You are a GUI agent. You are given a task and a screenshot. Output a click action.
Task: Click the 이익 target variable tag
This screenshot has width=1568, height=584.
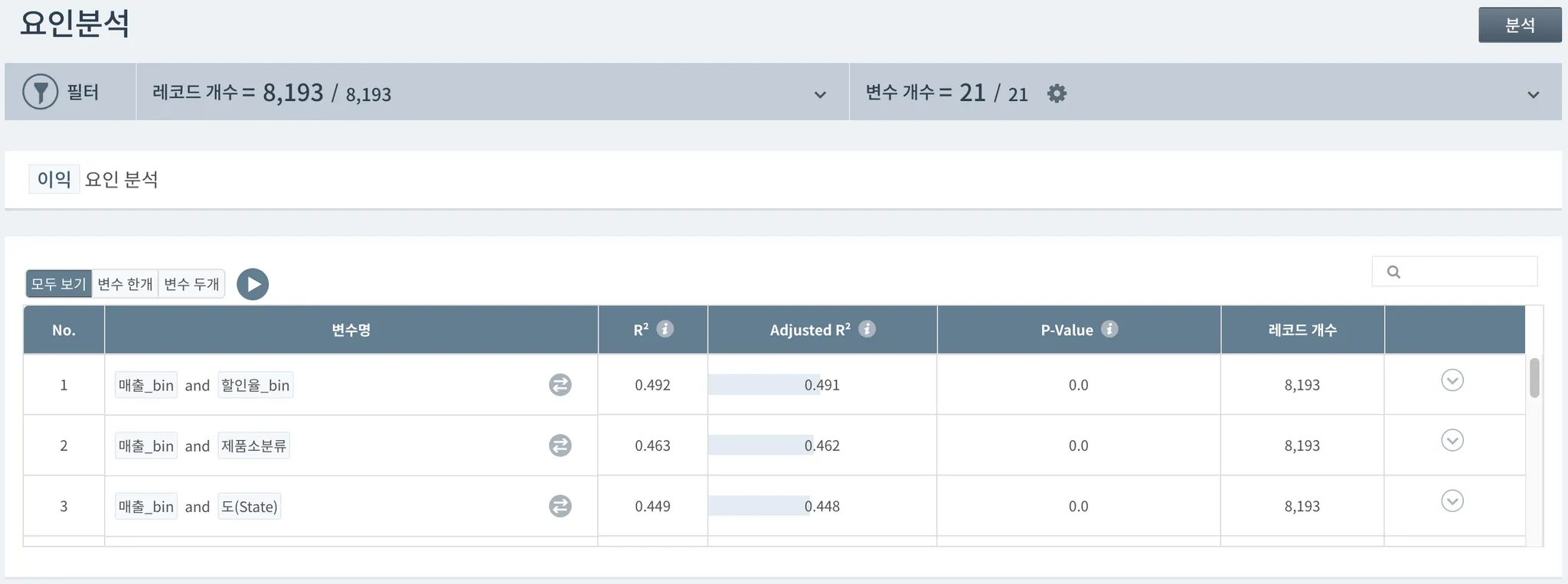[x=54, y=179]
